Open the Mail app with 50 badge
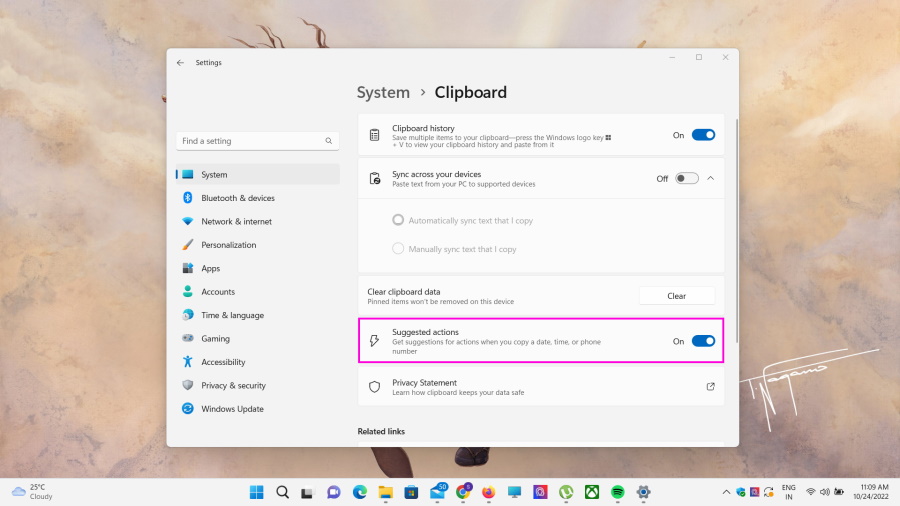This screenshot has height=506, width=900. click(x=438, y=491)
